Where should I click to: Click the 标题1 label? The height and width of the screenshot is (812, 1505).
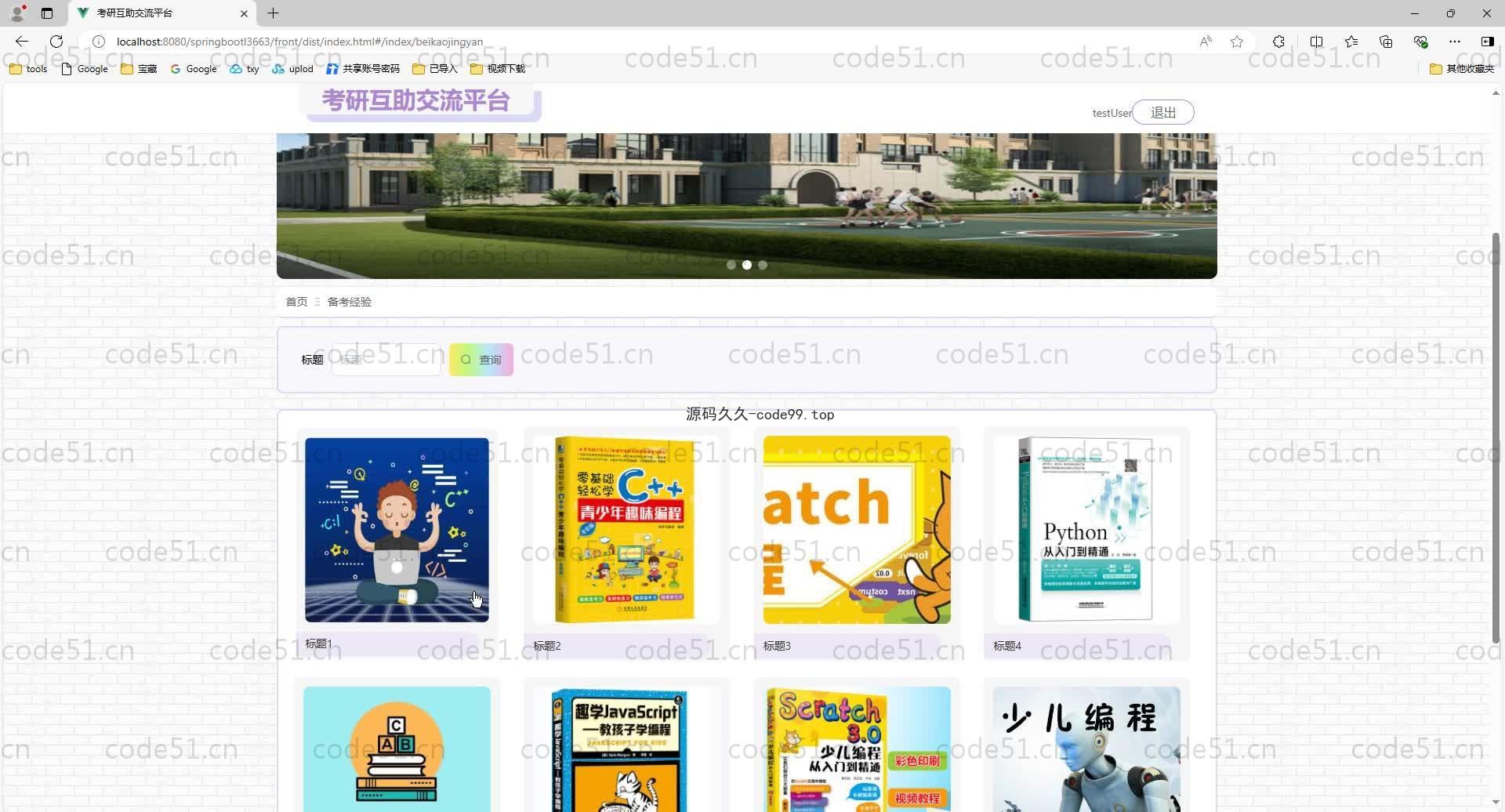tap(318, 643)
